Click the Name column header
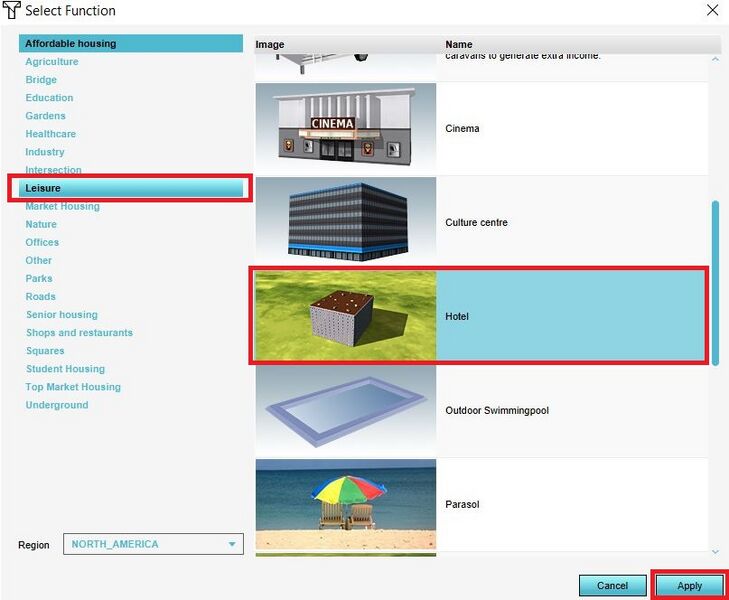729x600 pixels. coord(459,45)
